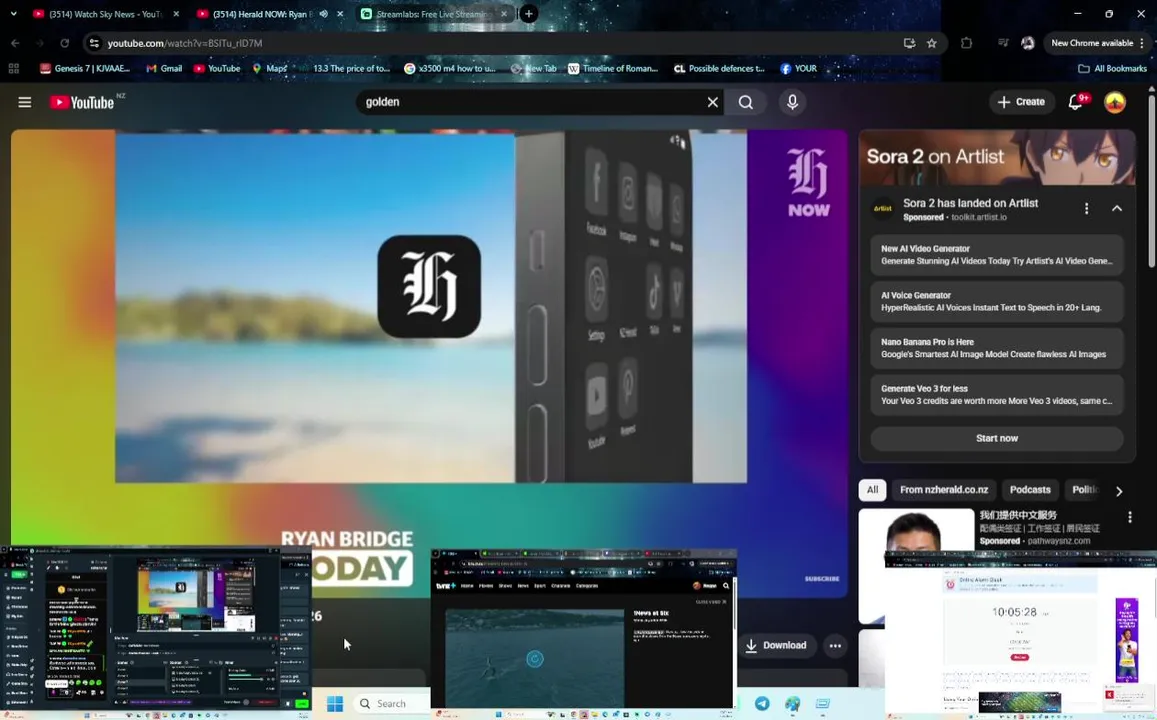Open the Gmail bookmark

[x=164, y=68]
